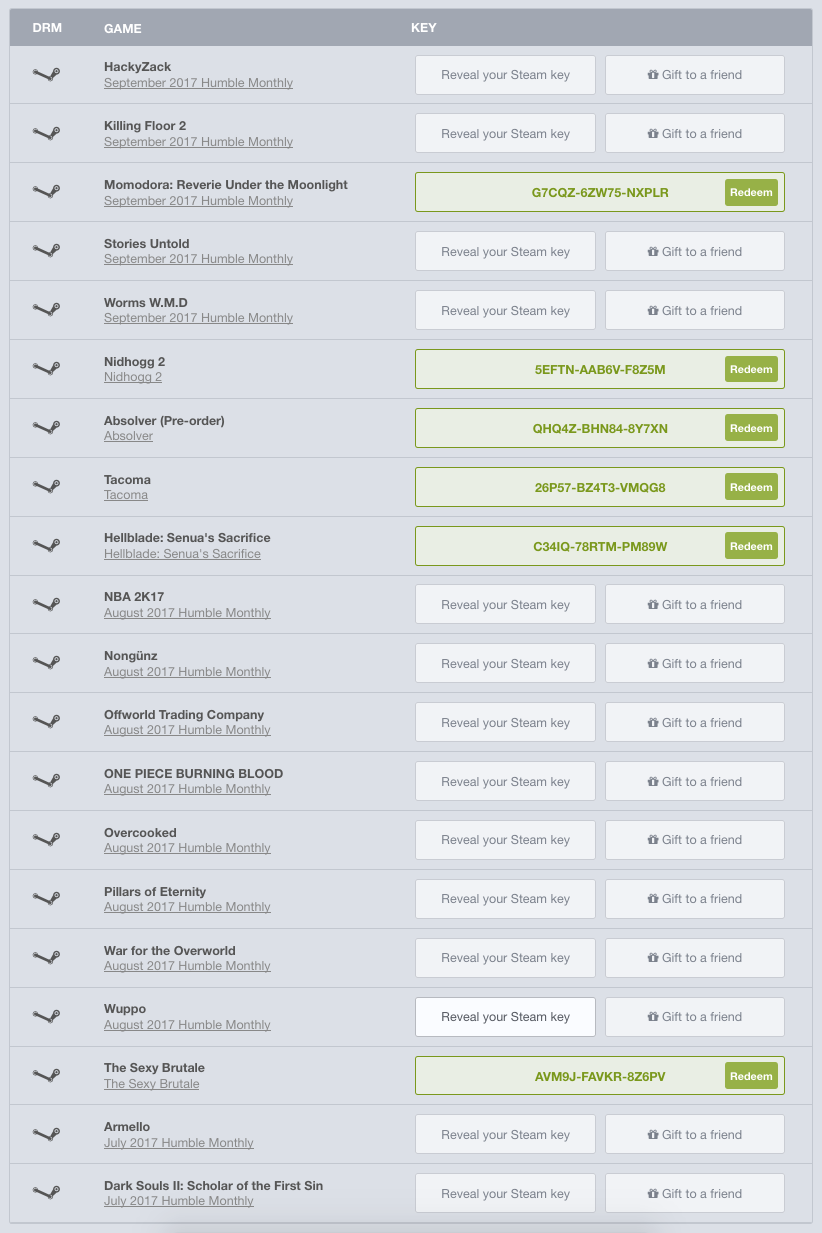This screenshot has height=1233, width=822.
Task: Click the Steam icon in the Overcooked row
Action: point(46,840)
